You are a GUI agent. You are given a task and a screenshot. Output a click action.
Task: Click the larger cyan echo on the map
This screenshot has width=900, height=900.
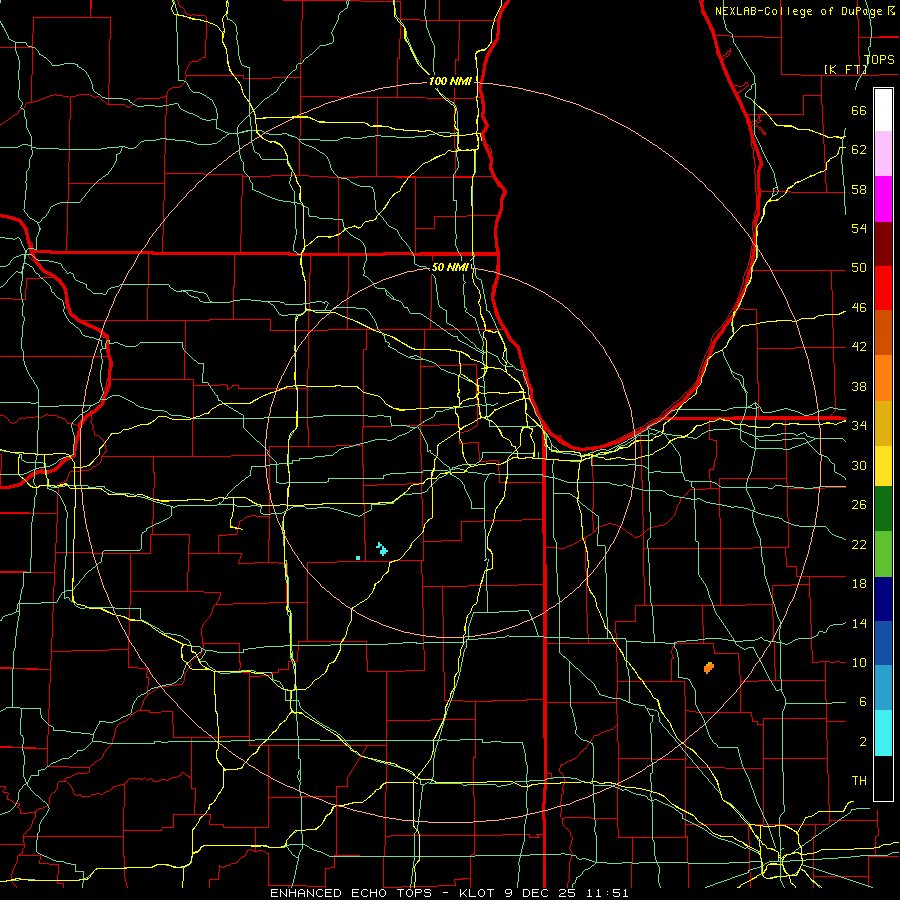pyautogui.click(x=382, y=549)
